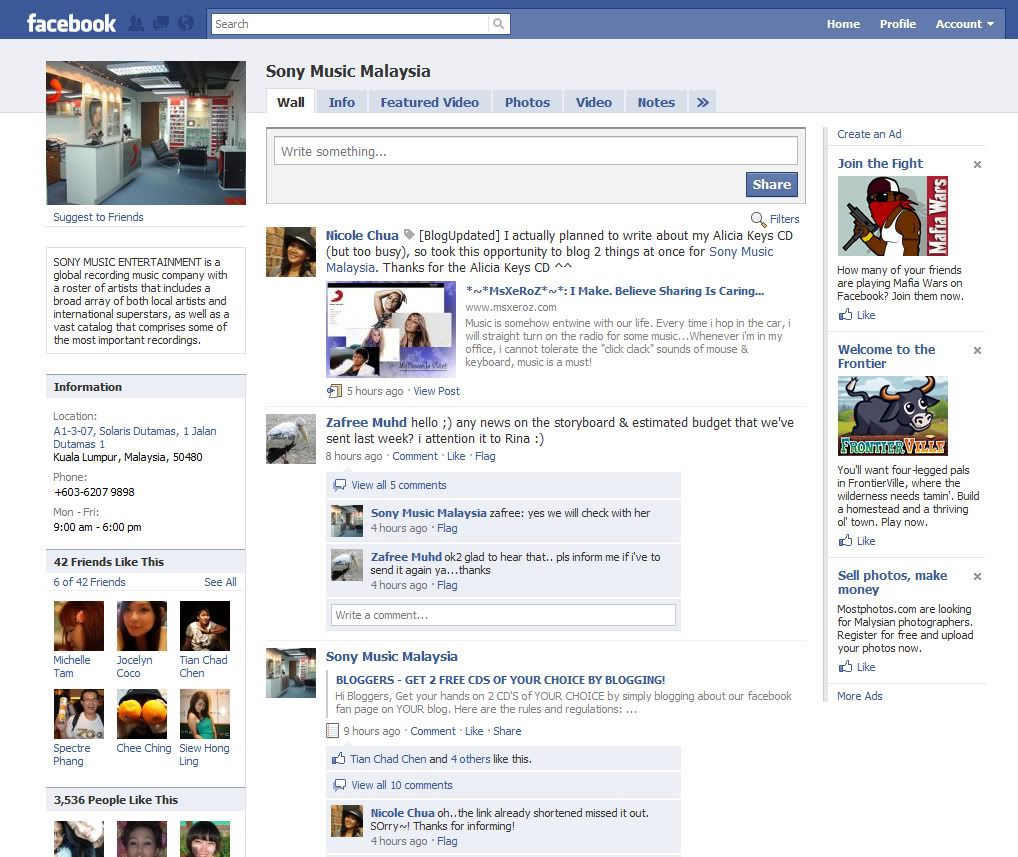Click Jocelyn Coco's friend photo
Image resolution: width=1018 pixels, height=857 pixels.
click(142, 626)
